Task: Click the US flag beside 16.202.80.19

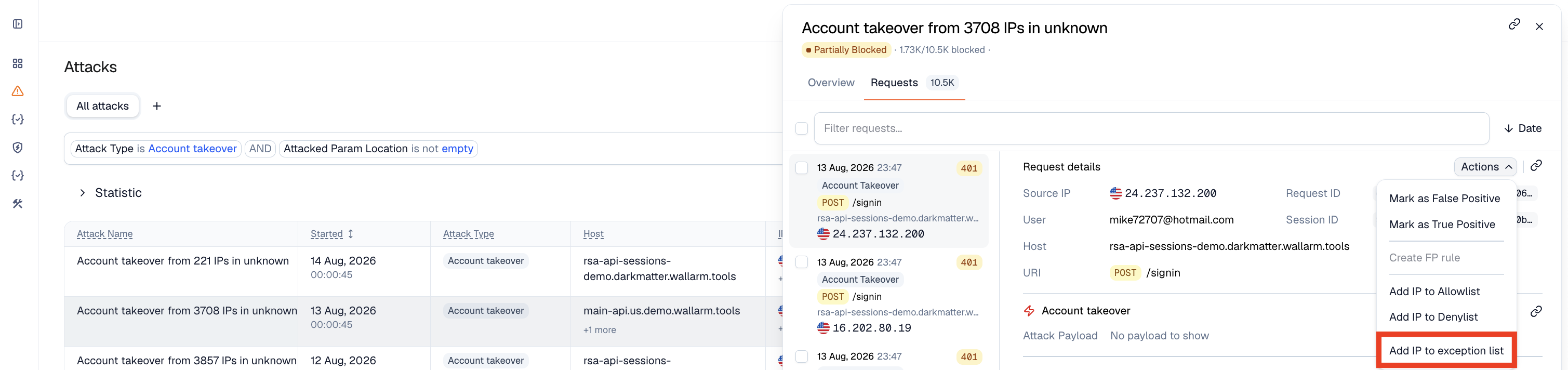Action: point(823,328)
